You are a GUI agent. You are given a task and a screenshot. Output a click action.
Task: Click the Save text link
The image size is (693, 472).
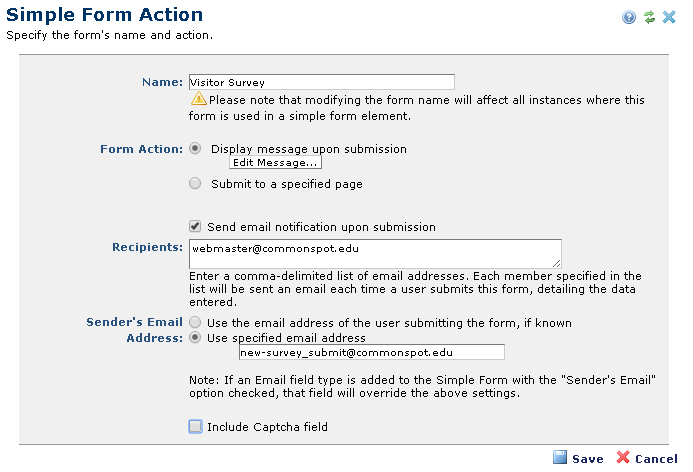coord(587,458)
